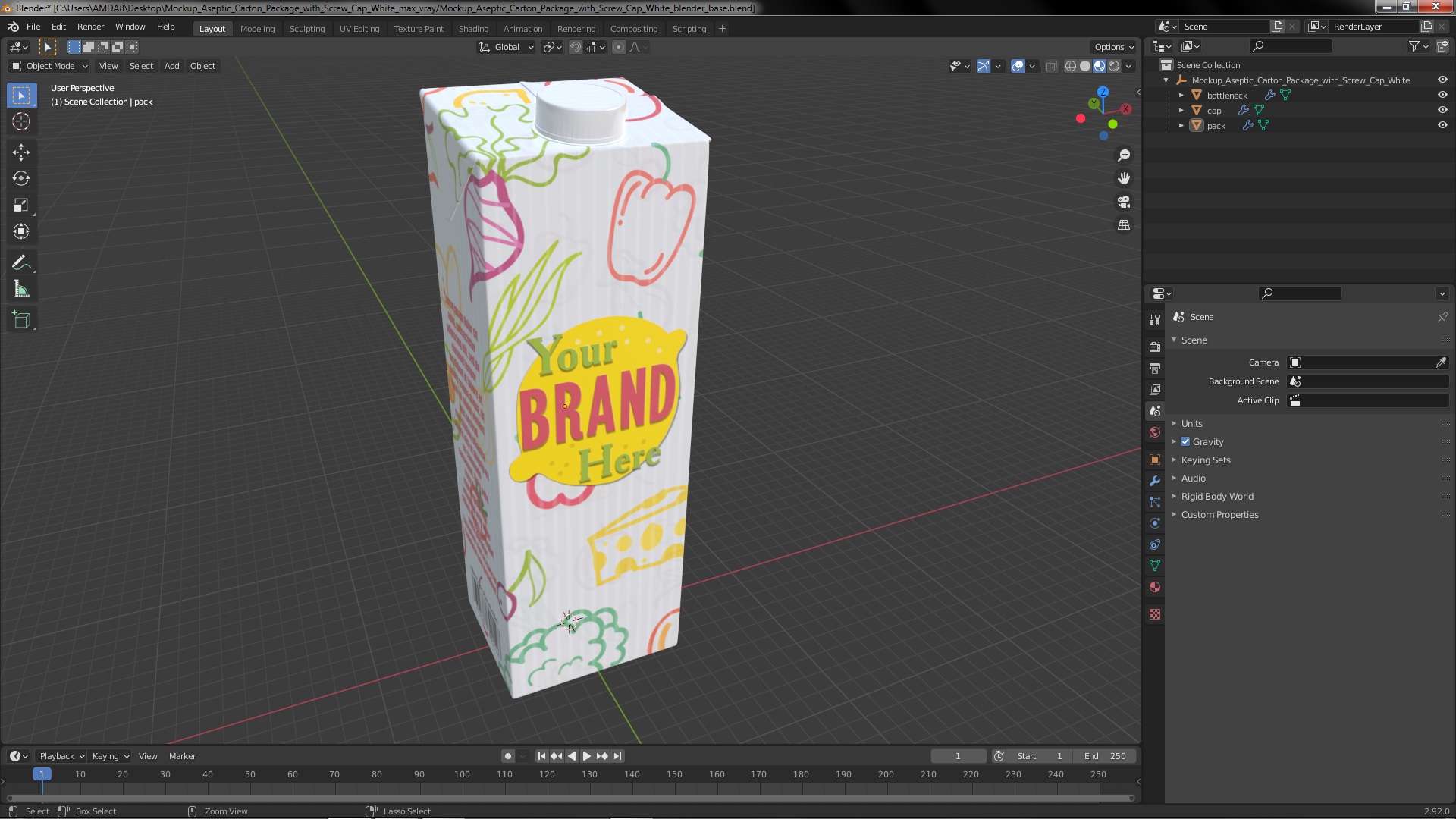Switch to Rendered viewport shading
This screenshot has height=819, width=1456.
1114,66
